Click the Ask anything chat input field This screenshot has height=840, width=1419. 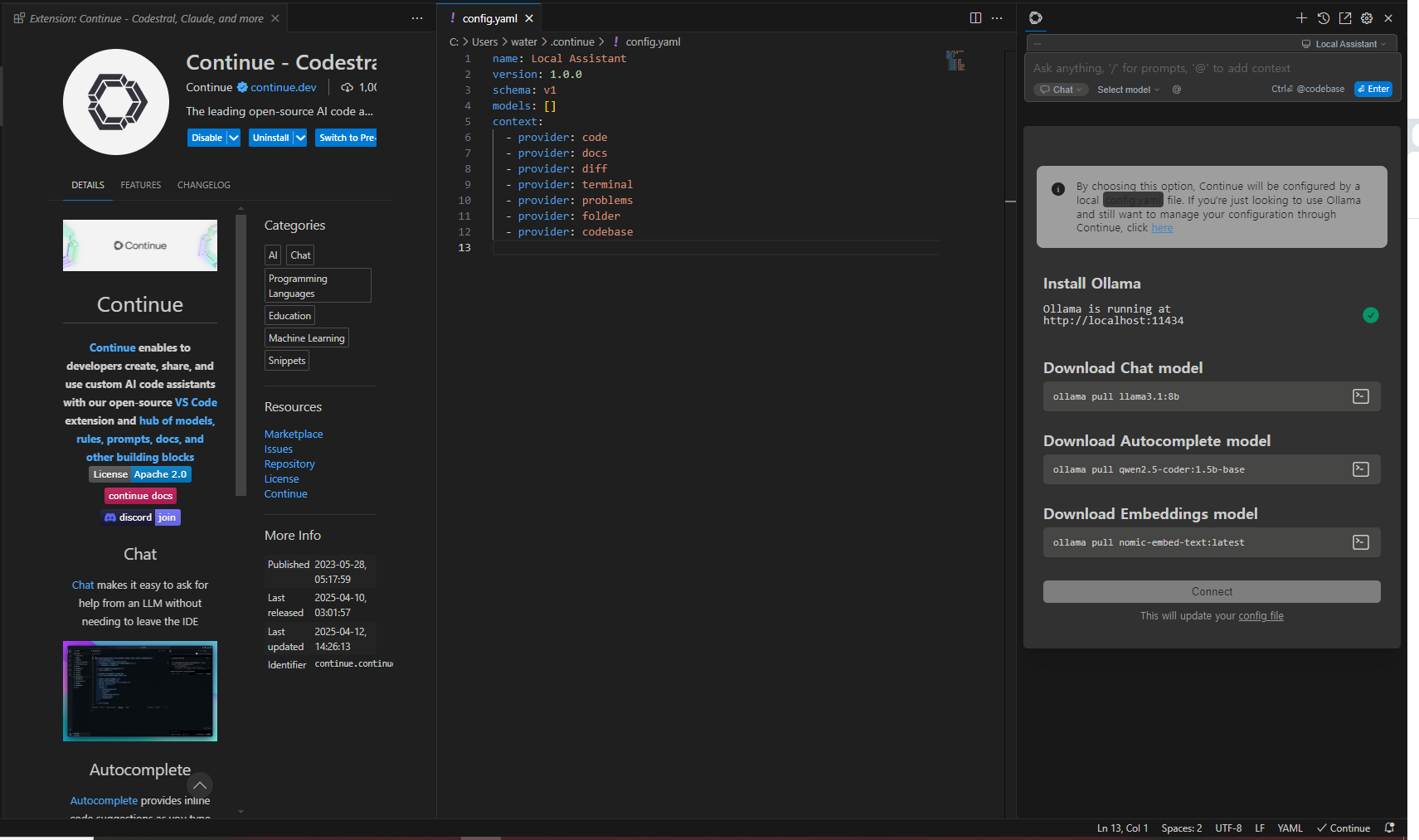tap(1212, 68)
